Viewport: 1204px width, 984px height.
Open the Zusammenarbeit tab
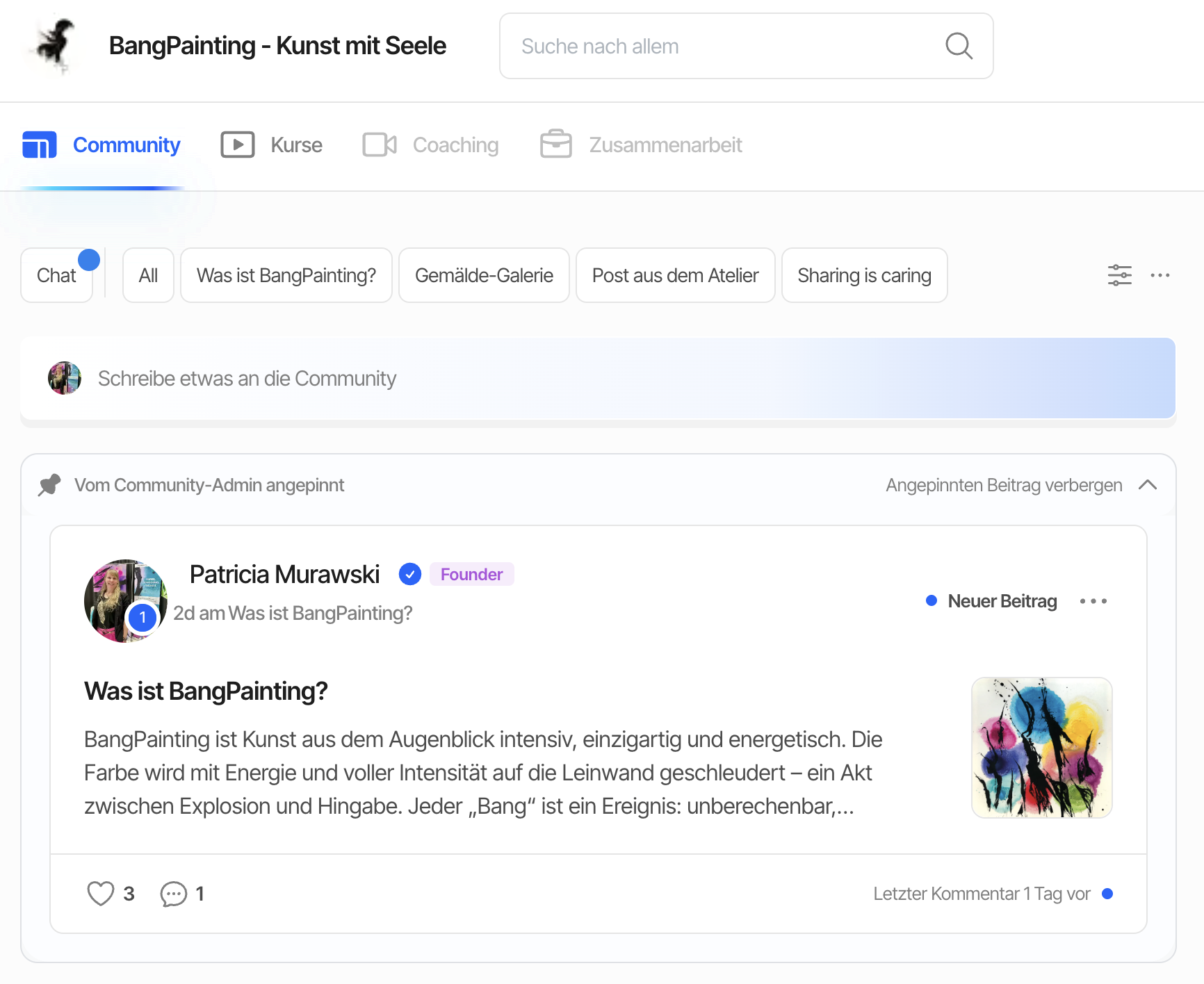pyautogui.click(x=642, y=145)
